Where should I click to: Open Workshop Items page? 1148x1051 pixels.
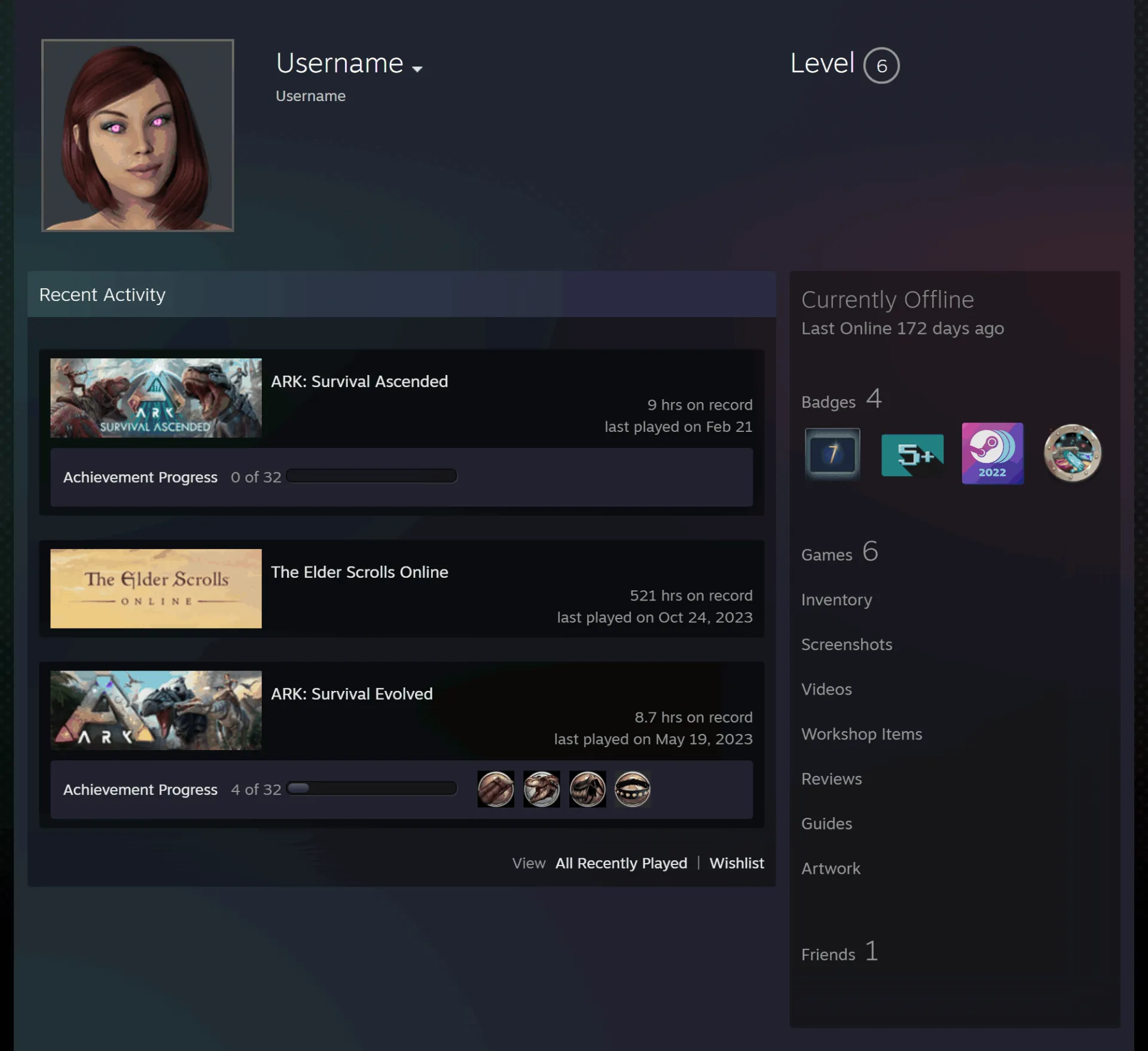click(x=862, y=735)
